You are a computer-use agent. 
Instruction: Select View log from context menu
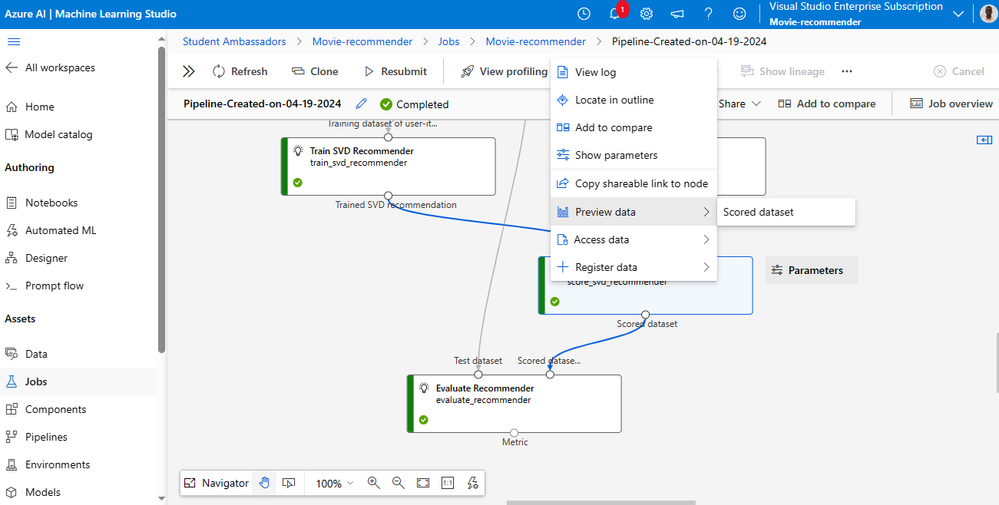[x=634, y=72]
